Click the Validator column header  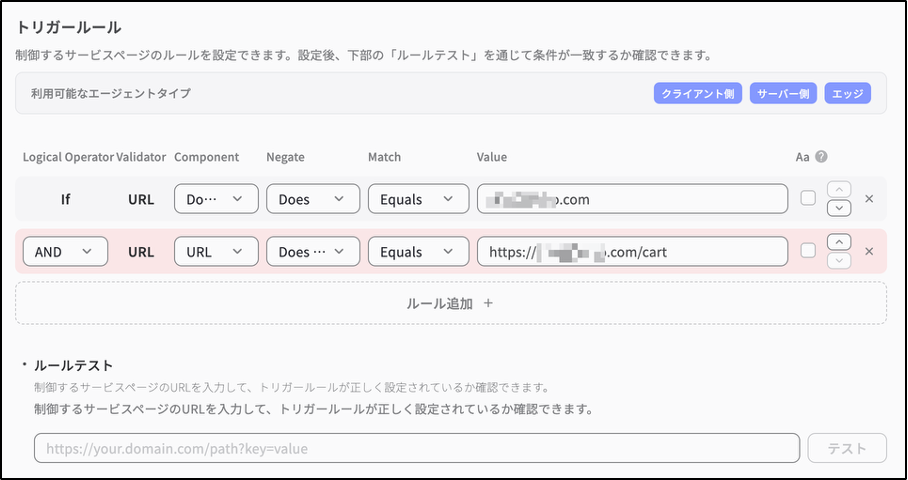(x=141, y=157)
